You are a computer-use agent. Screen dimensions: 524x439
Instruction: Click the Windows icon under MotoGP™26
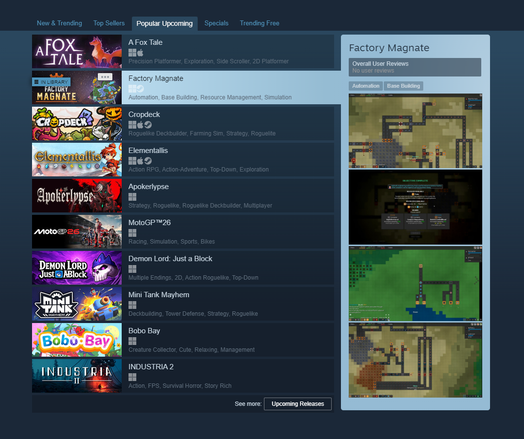pyautogui.click(x=132, y=233)
